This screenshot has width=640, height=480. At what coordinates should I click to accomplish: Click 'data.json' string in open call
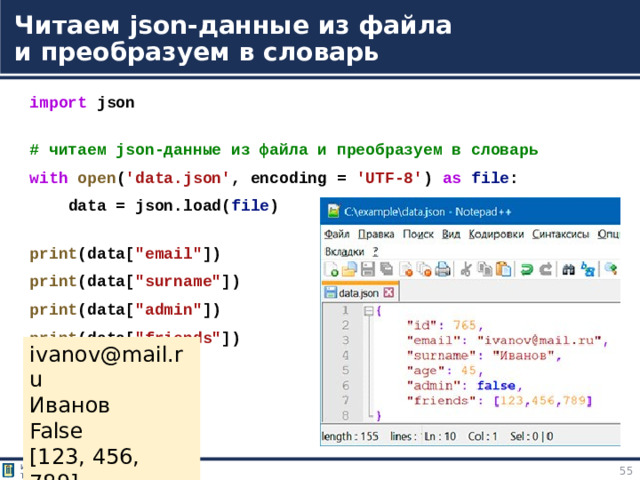coord(178,178)
